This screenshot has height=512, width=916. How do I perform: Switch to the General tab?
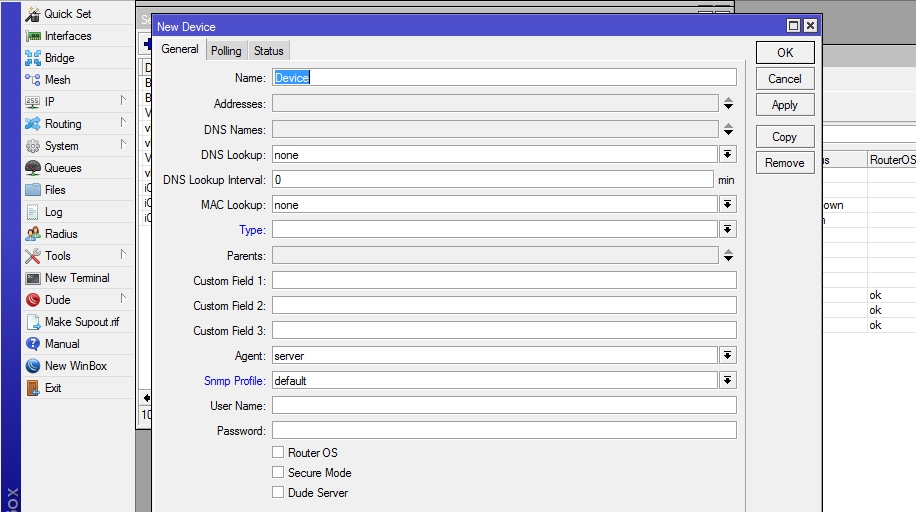[180, 49]
